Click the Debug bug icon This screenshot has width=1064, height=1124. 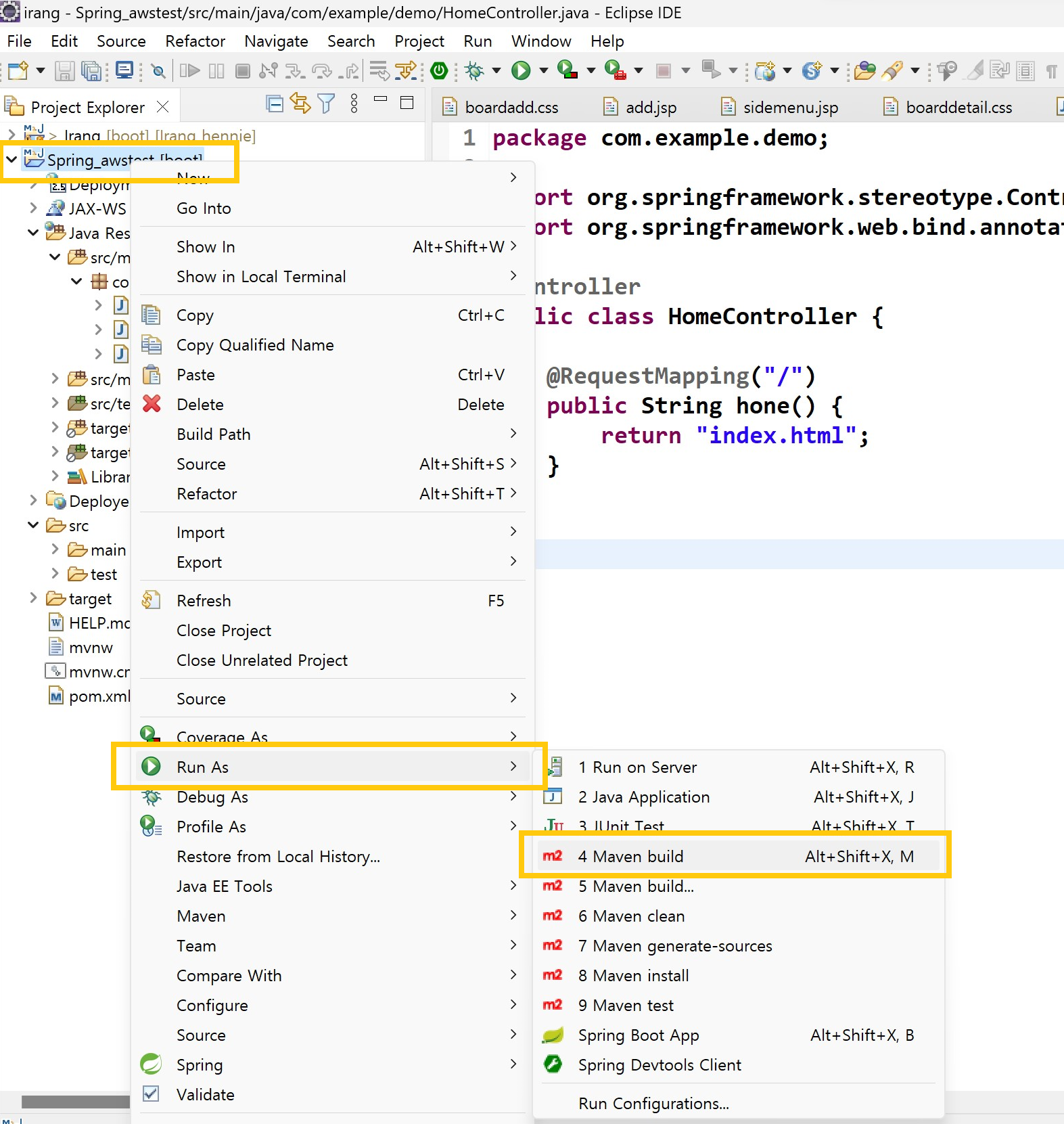tap(475, 70)
